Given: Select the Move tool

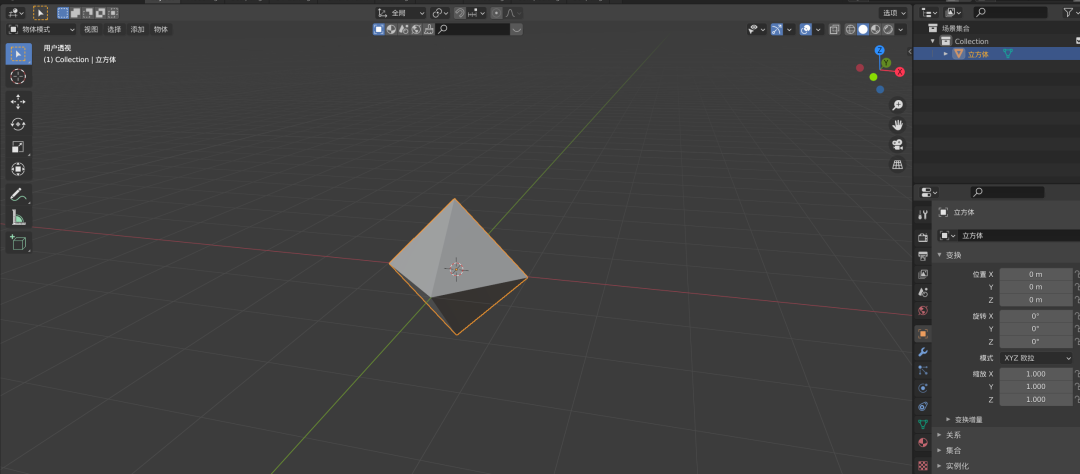Looking at the screenshot, I should (19, 102).
